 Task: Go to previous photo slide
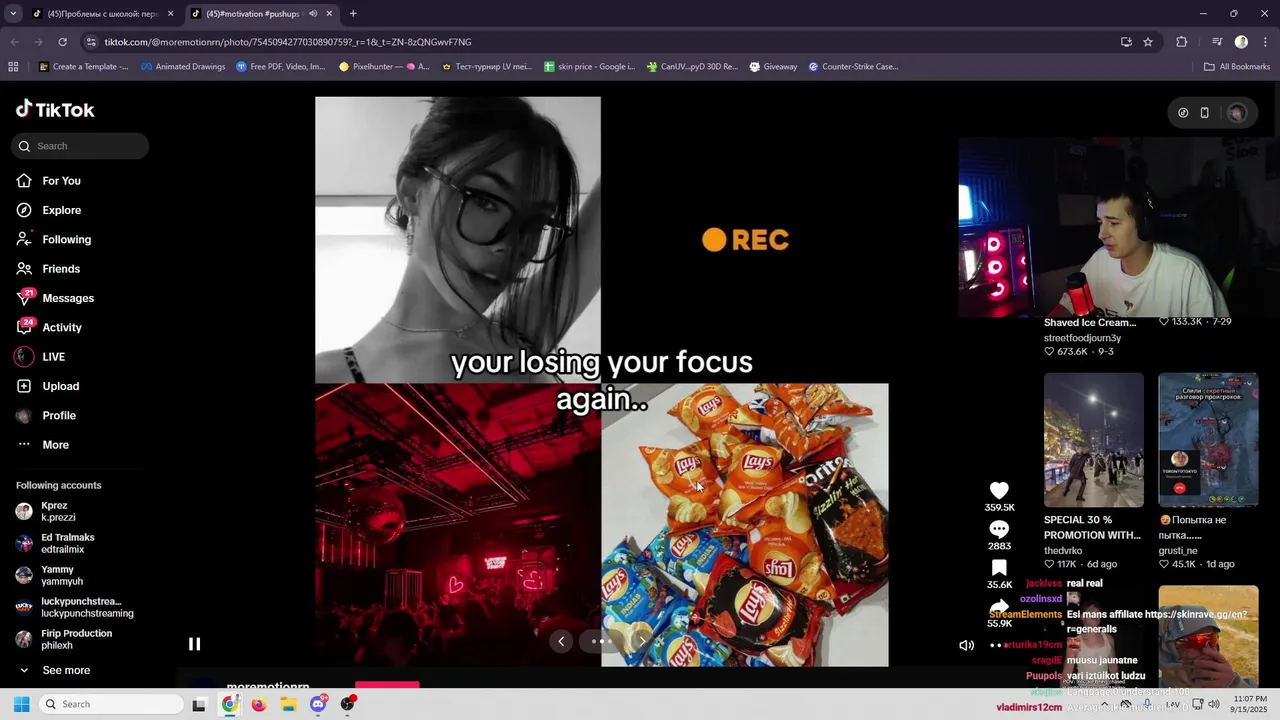(x=561, y=641)
